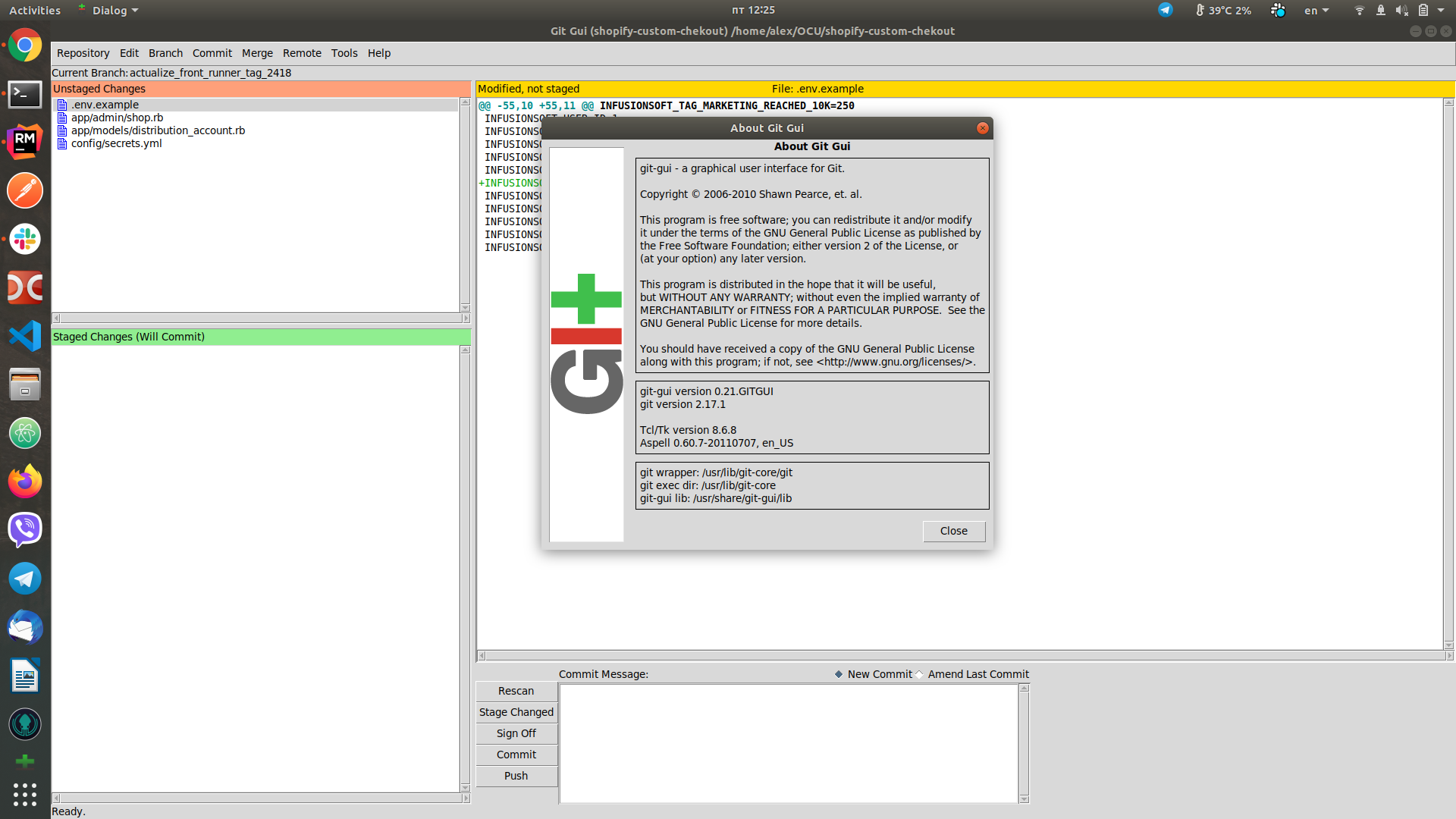Open the Commit menu
Image resolution: width=1456 pixels, height=819 pixels.
pos(212,53)
